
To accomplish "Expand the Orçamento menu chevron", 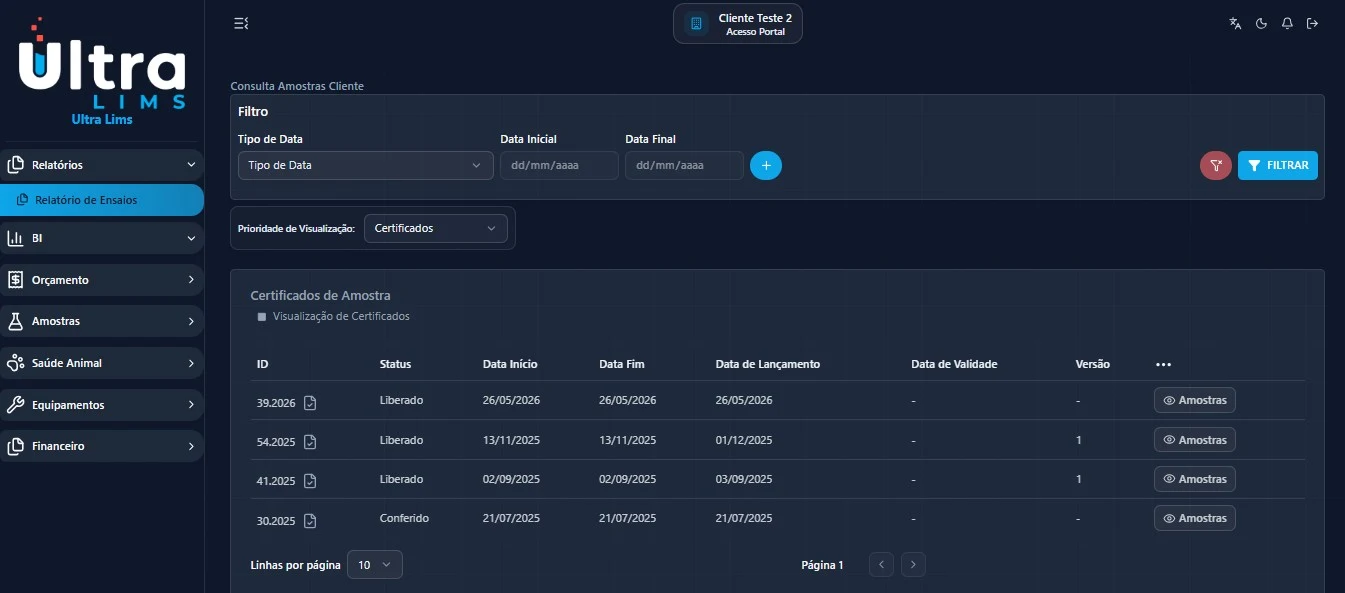I will [191, 280].
